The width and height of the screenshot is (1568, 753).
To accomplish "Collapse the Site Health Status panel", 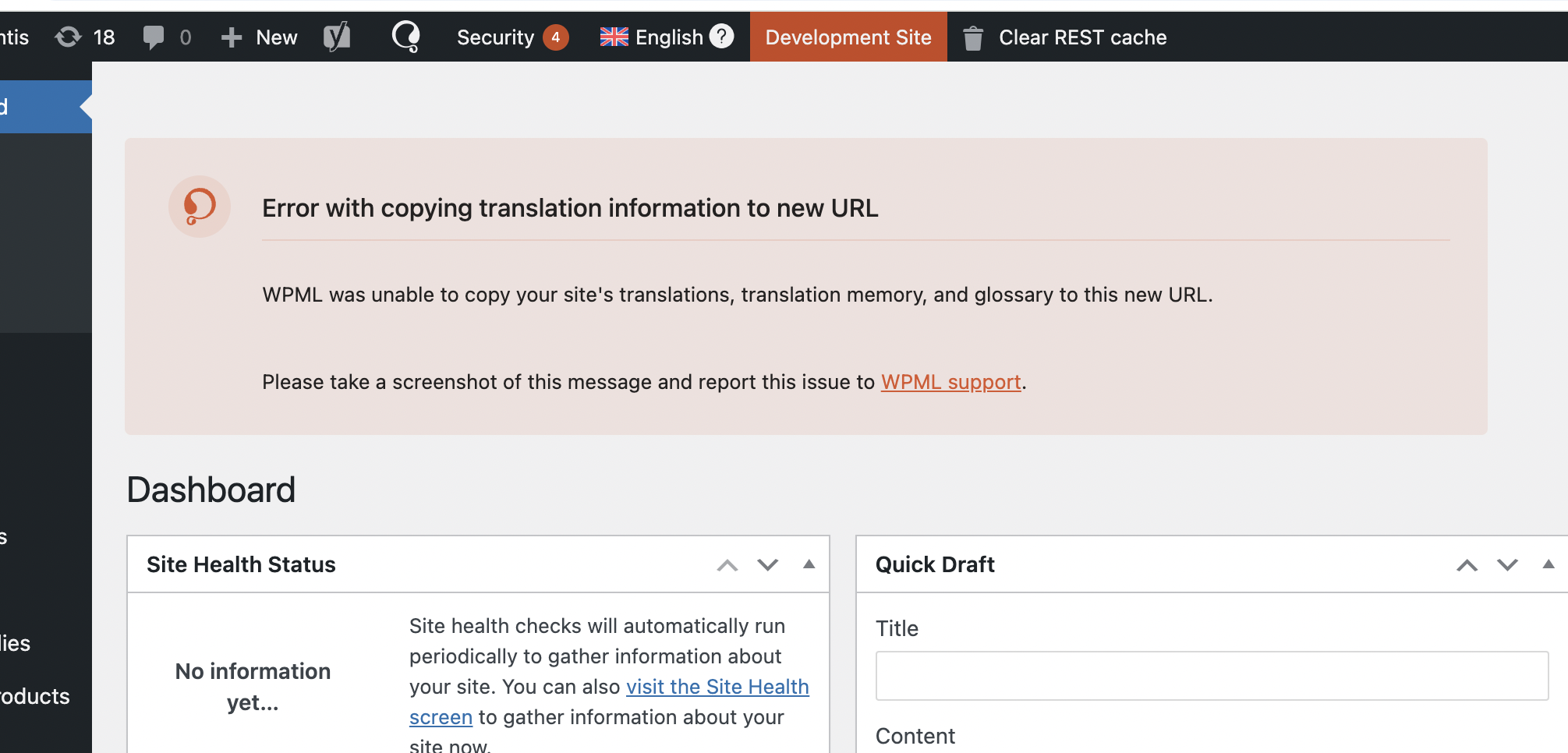I will pos(809,564).
